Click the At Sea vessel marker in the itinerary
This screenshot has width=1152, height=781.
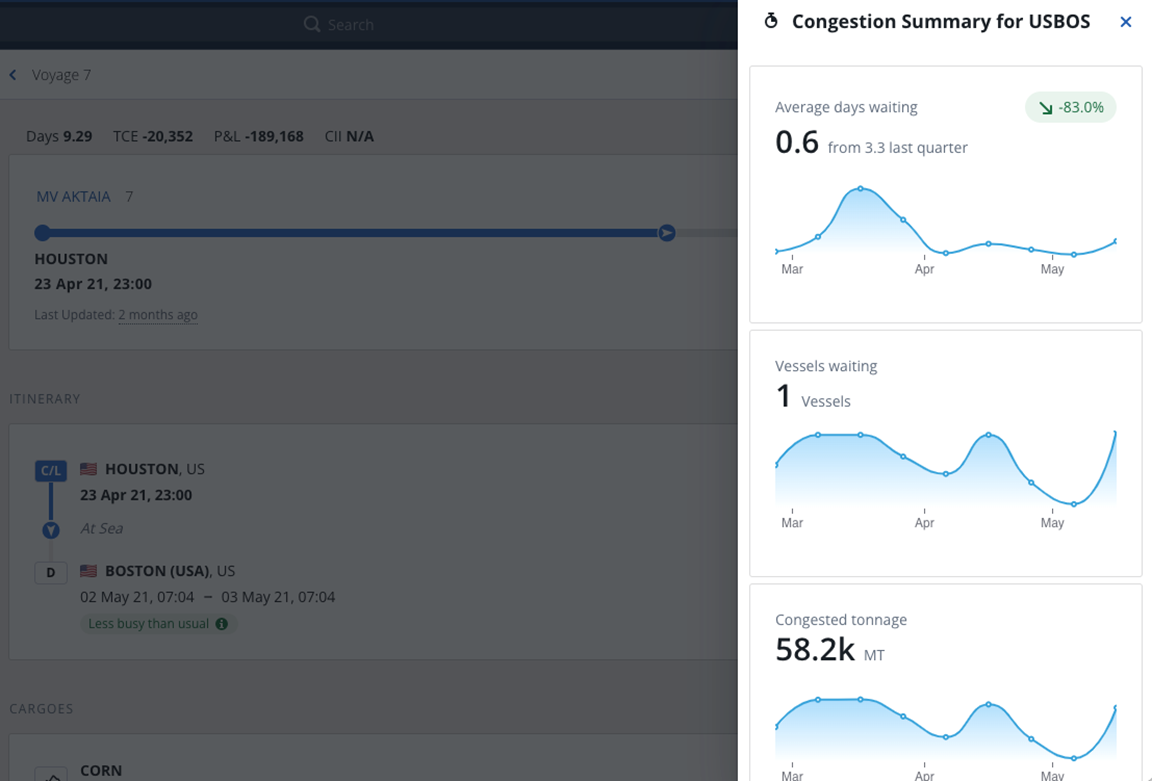click(x=51, y=530)
